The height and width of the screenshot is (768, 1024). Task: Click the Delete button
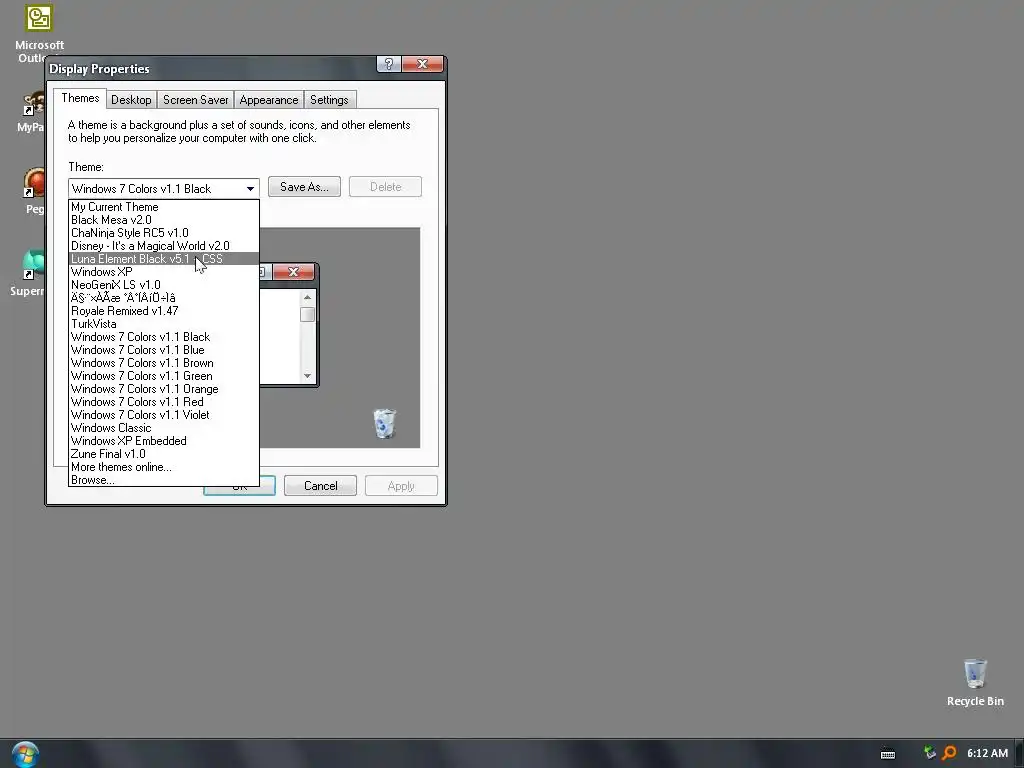pyautogui.click(x=385, y=187)
